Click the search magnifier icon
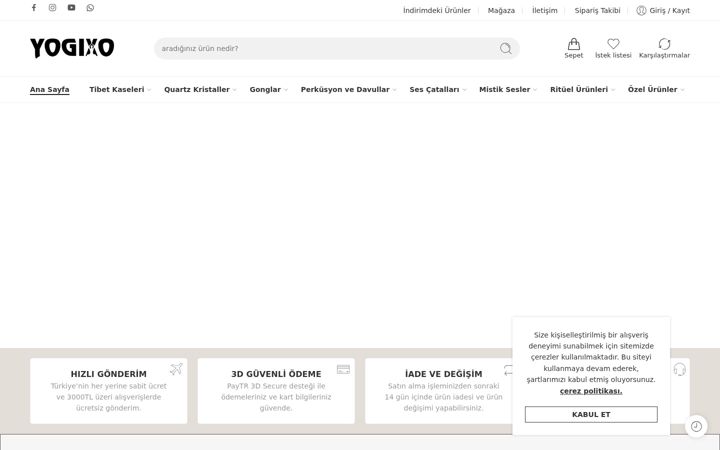720x450 pixels. tap(506, 48)
